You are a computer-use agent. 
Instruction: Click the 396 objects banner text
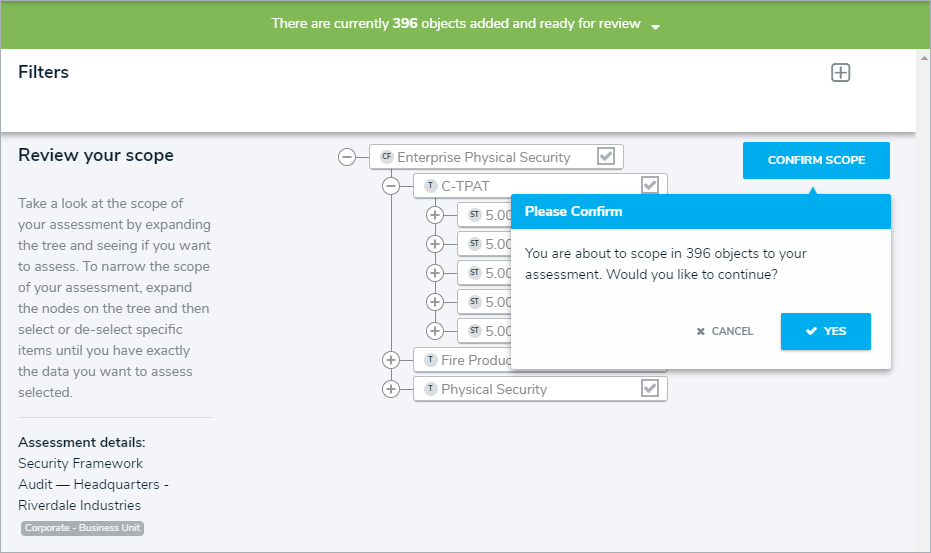click(455, 24)
